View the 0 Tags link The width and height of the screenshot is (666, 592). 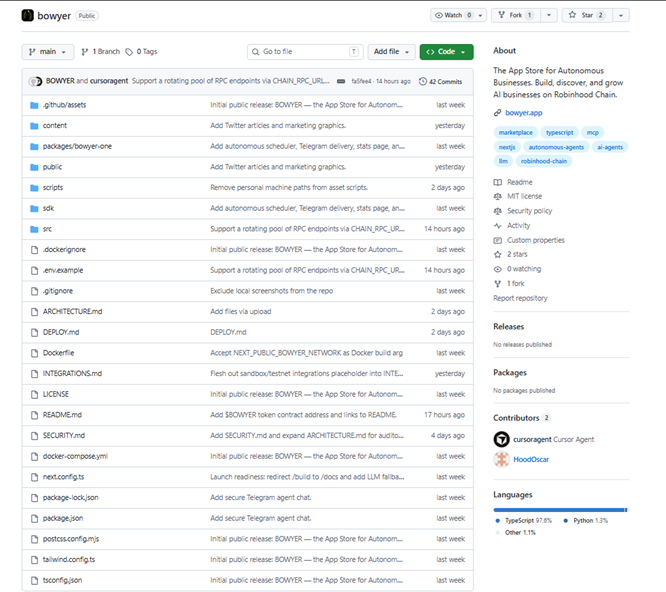141,52
